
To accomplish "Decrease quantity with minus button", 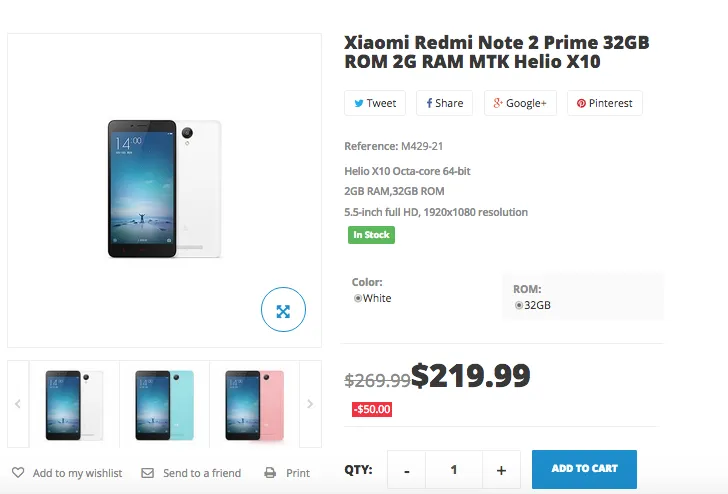I will coord(406,470).
